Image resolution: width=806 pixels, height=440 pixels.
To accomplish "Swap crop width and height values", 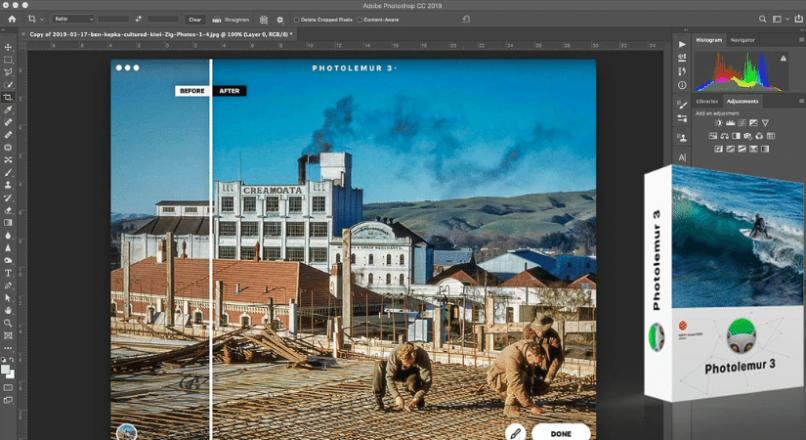I will [x=138, y=19].
